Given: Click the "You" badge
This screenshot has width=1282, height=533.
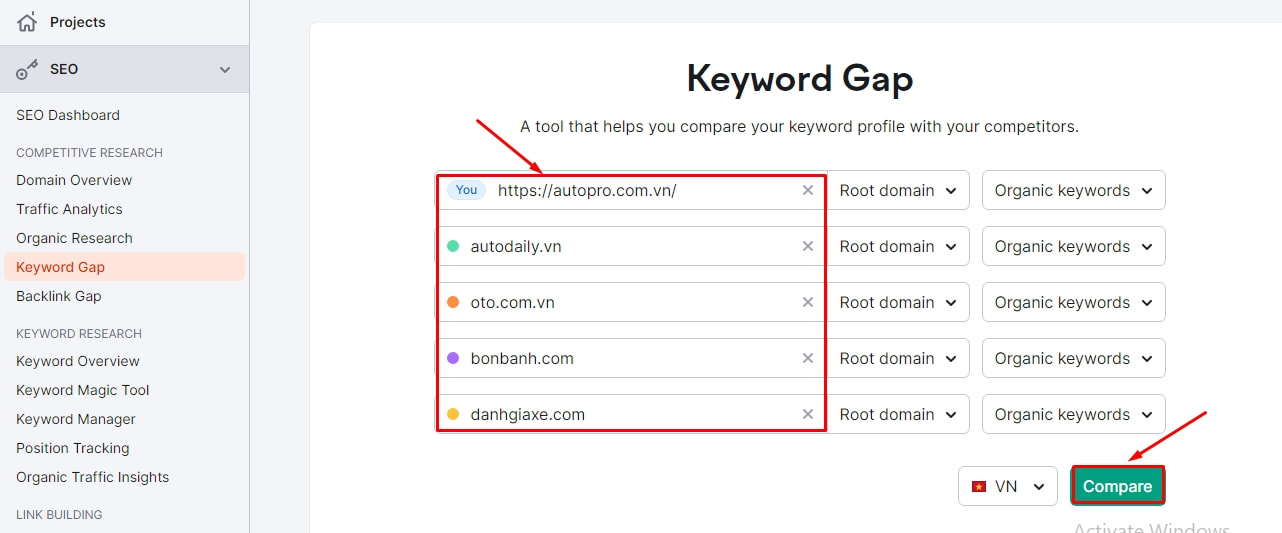Looking at the screenshot, I should (x=466, y=190).
